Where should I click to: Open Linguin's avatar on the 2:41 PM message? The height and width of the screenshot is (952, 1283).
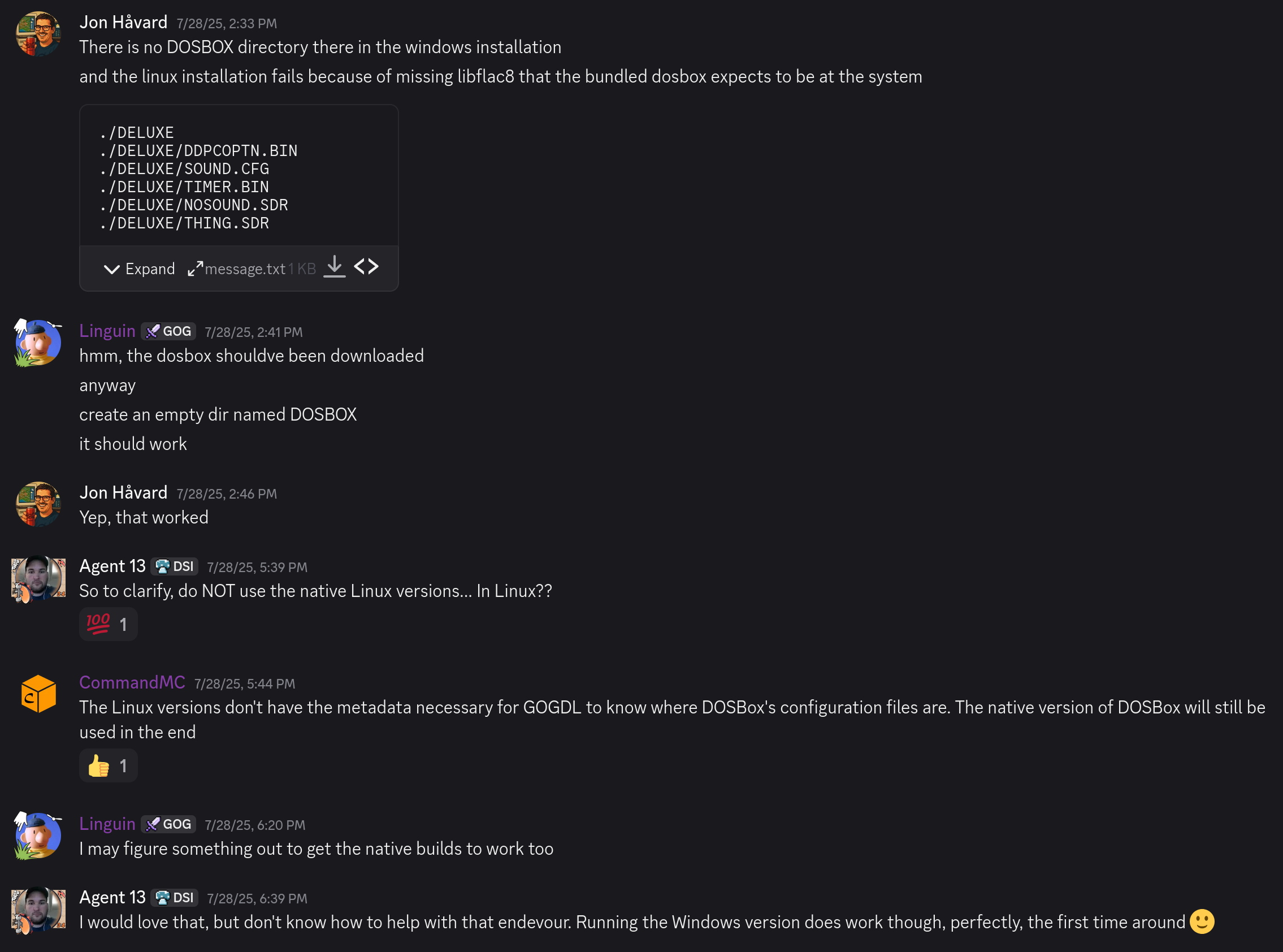[x=38, y=343]
